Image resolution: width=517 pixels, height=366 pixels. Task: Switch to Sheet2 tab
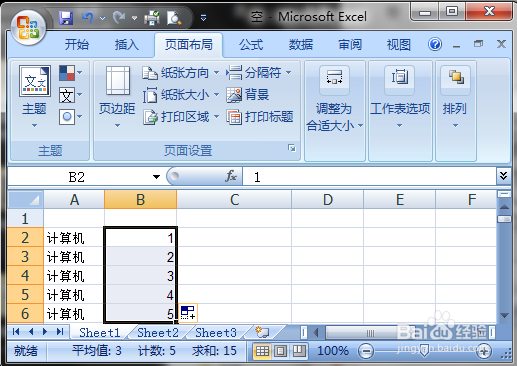tap(158, 332)
